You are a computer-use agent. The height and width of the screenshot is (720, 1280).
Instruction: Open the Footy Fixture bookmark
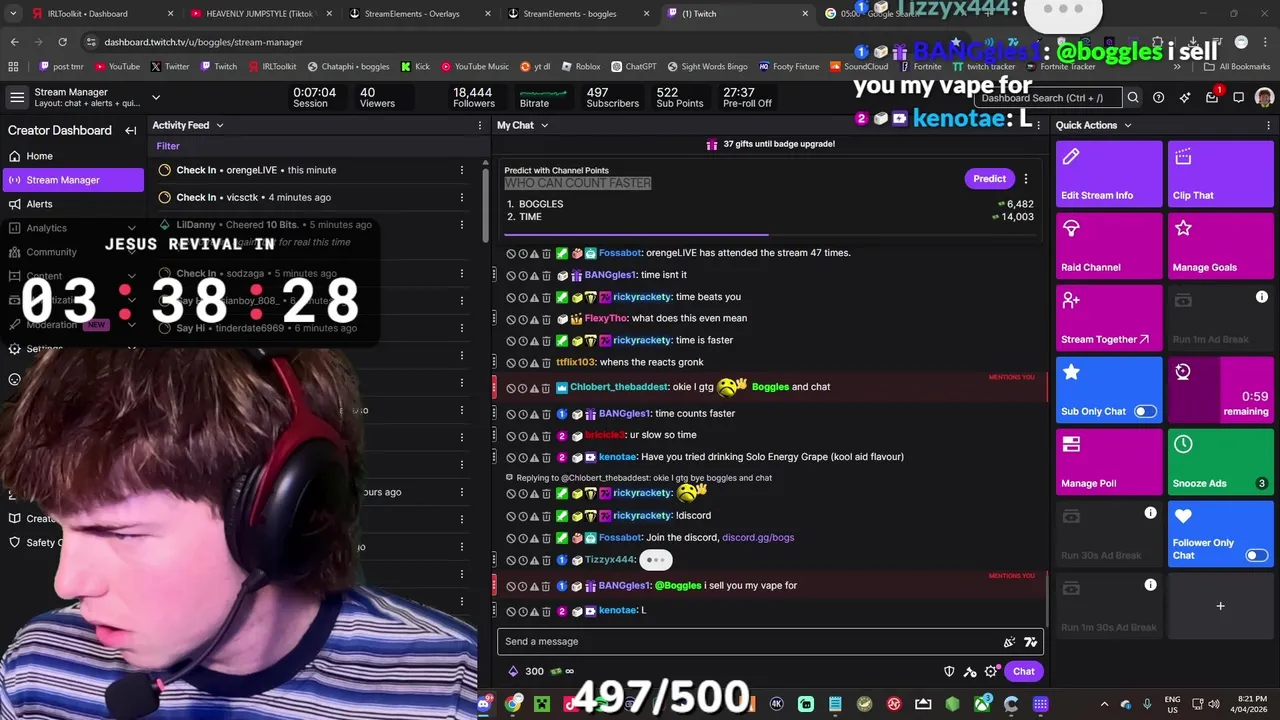coord(789,67)
